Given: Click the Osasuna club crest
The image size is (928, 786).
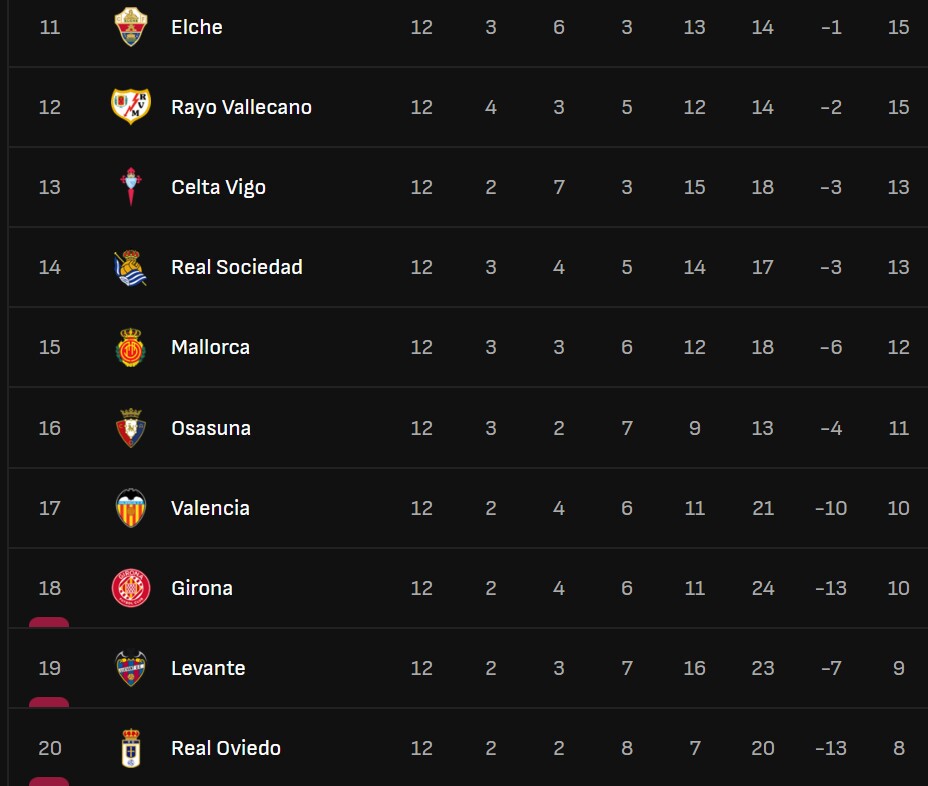Looking at the screenshot, I should [131, 428].
